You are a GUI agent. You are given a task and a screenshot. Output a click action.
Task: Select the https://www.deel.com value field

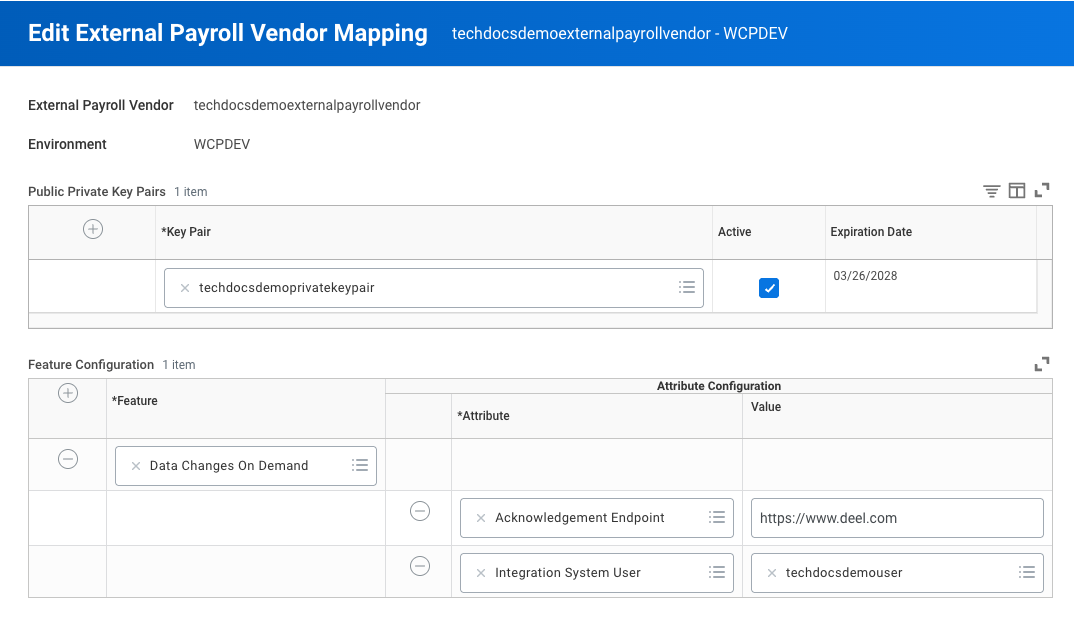point(897,517)
